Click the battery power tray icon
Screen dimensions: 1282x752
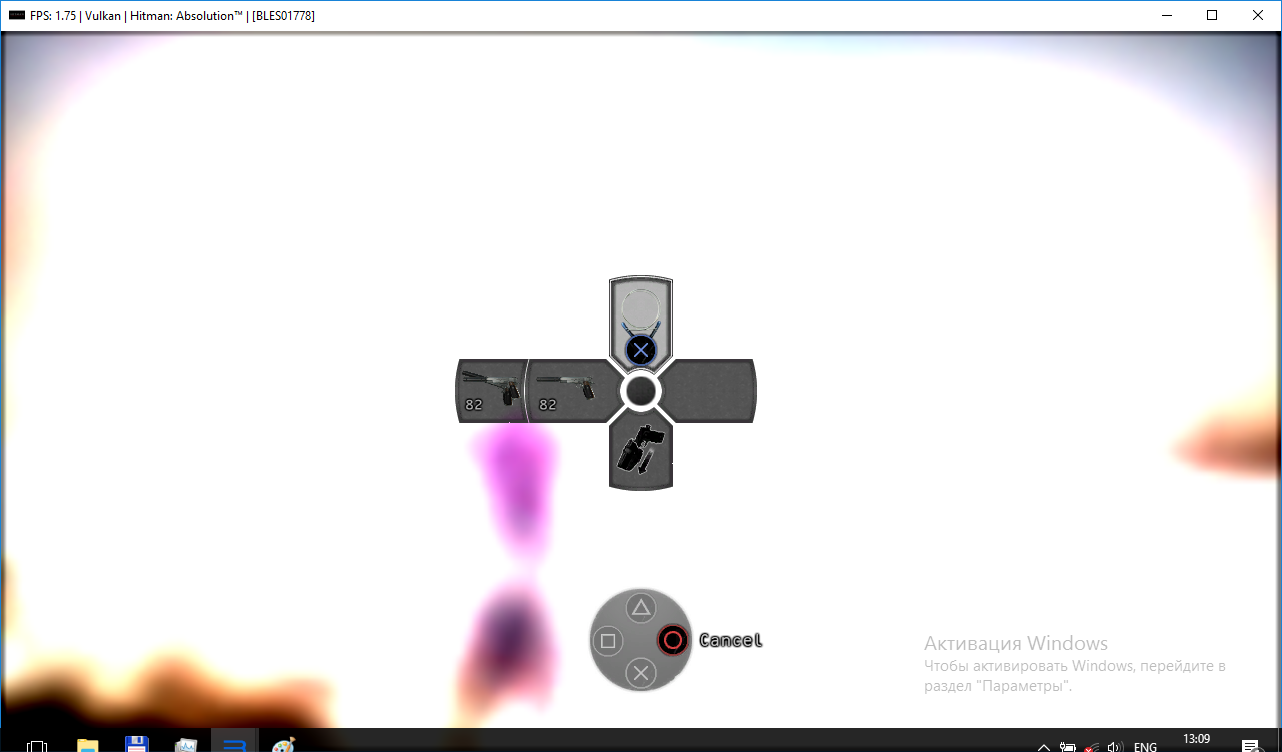pyautogui.click(x=1068, y=747)
